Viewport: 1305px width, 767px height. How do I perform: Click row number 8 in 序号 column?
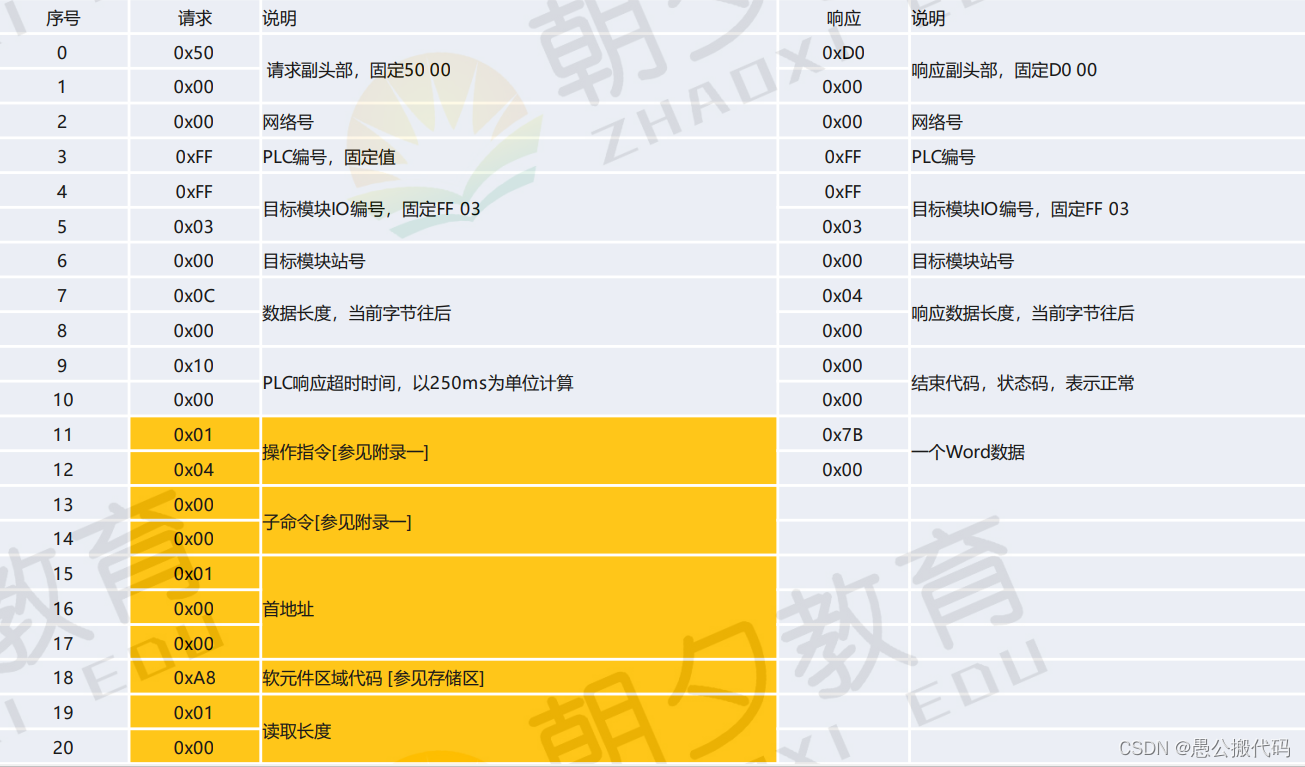[63, 331]
